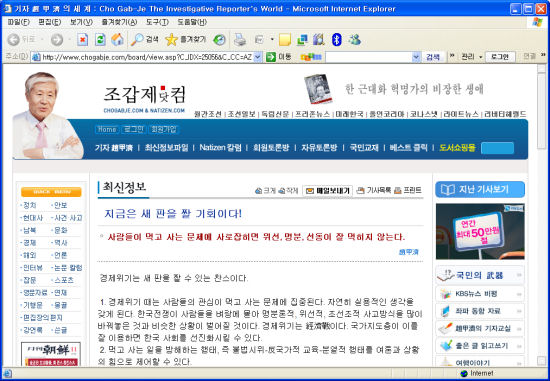Click the Home link in site header

pos(107,129)
